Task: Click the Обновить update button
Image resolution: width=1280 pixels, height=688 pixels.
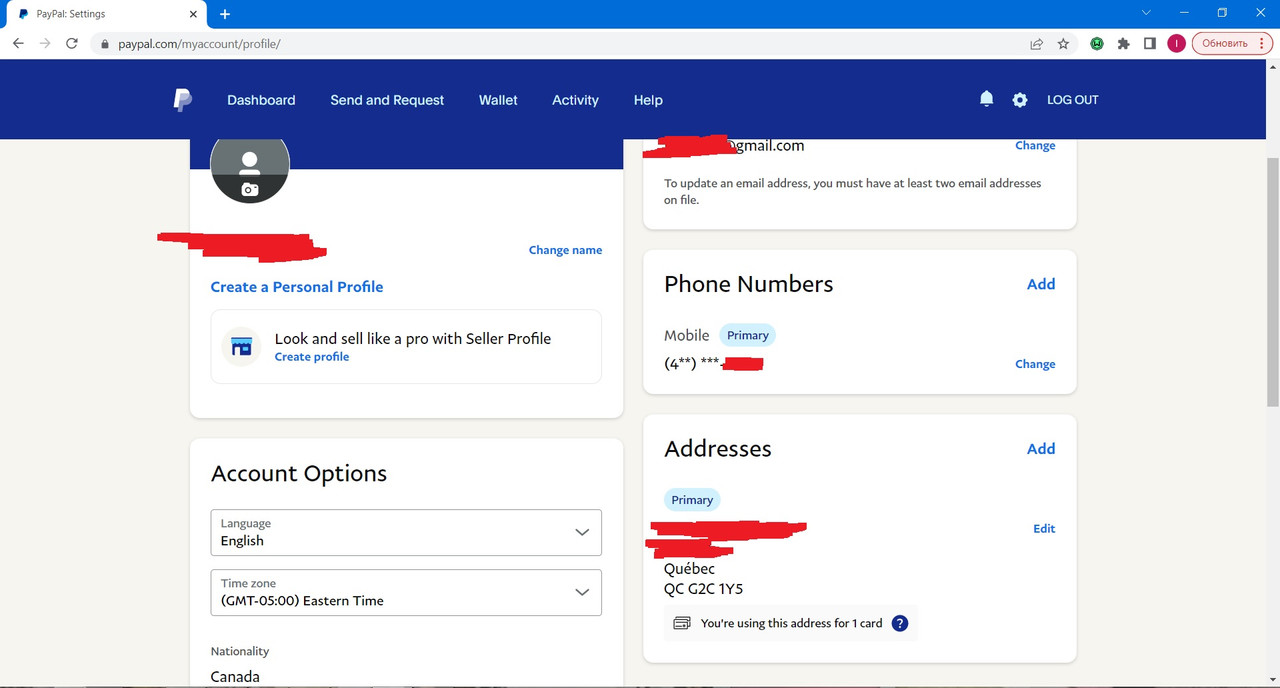Action: coord(1231,44)
